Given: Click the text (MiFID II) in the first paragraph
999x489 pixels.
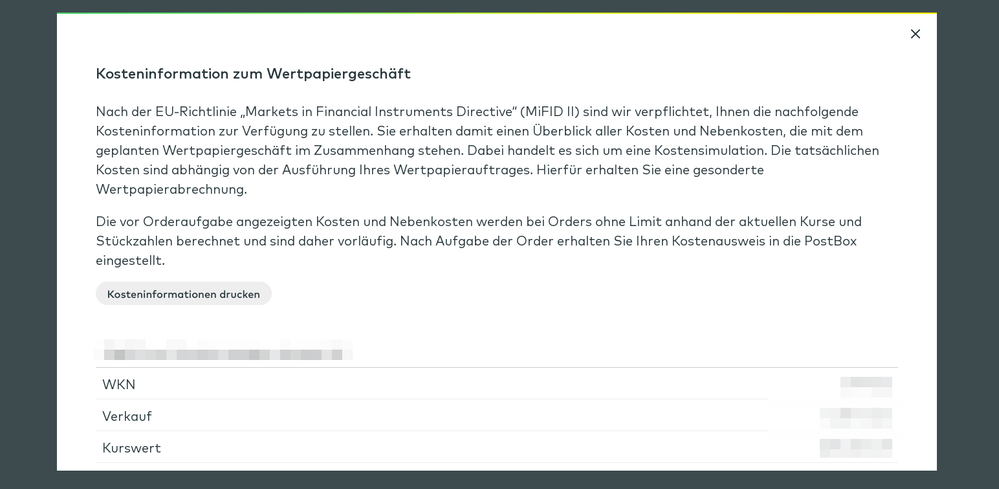Looking at the screenshot, I should click(x=551, y=111).
